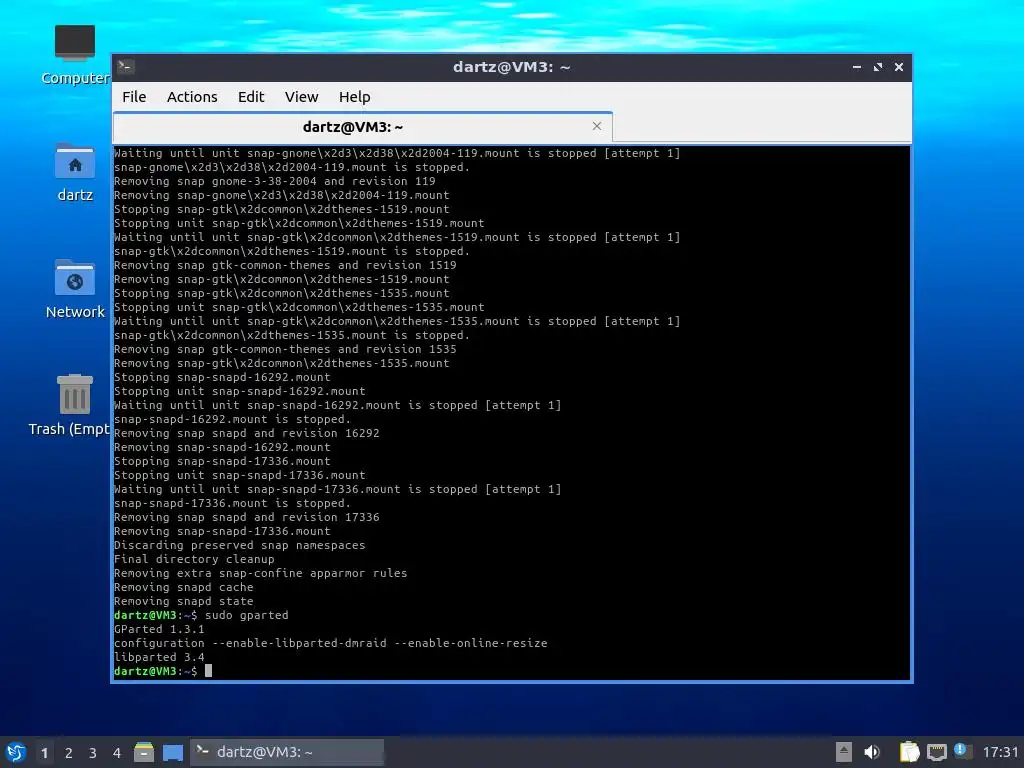The width and height of the screenshot is (1024, 768).
Task: Click the 'Removing snapd cache' line
Action: pyautogui.click(x=184, y=587)
